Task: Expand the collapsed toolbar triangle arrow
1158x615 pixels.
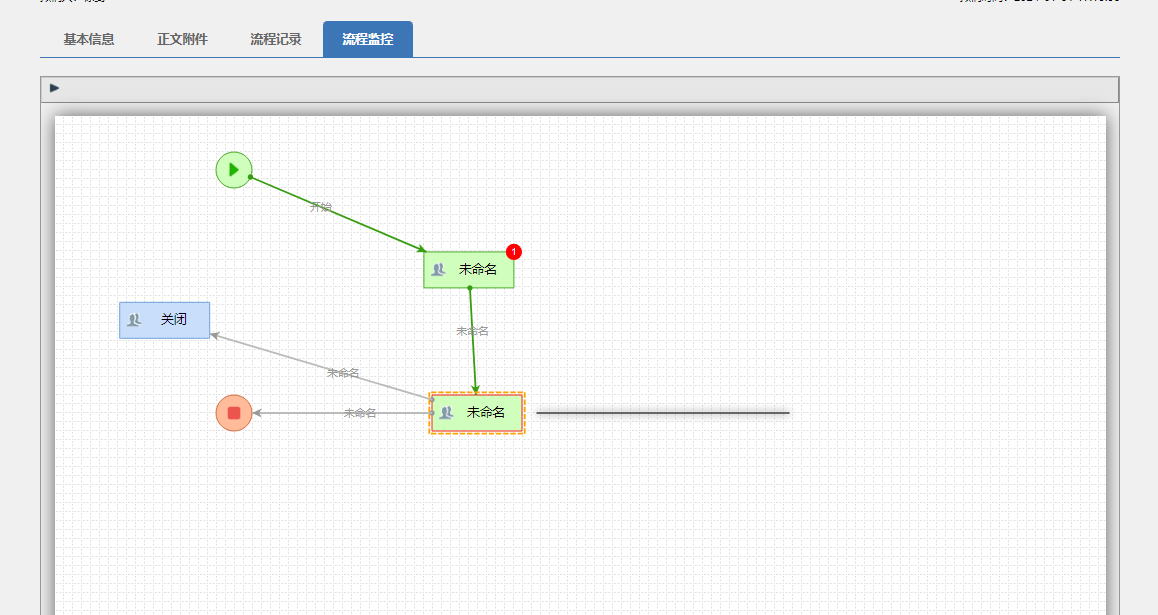Action: click(55, 88)
